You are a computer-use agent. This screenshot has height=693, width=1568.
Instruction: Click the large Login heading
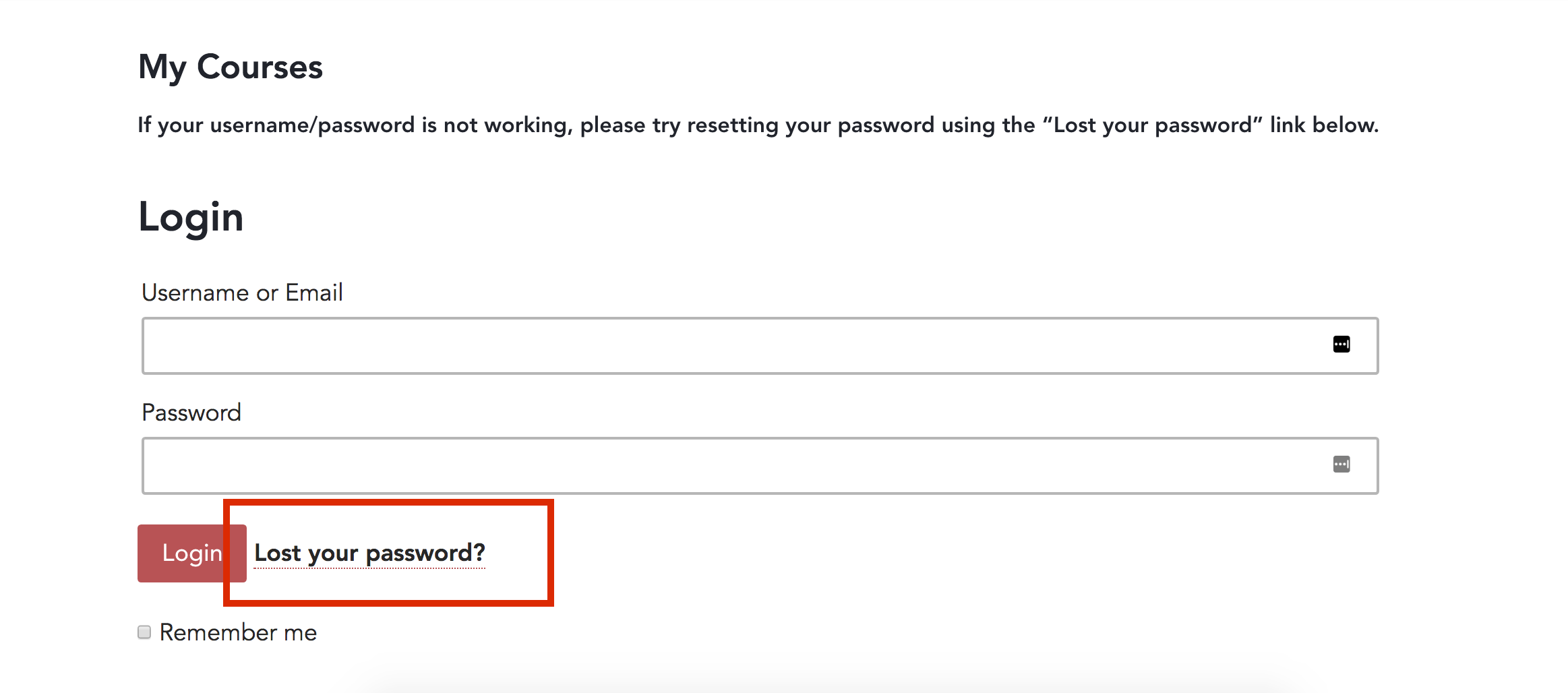(x=191, y=218)
